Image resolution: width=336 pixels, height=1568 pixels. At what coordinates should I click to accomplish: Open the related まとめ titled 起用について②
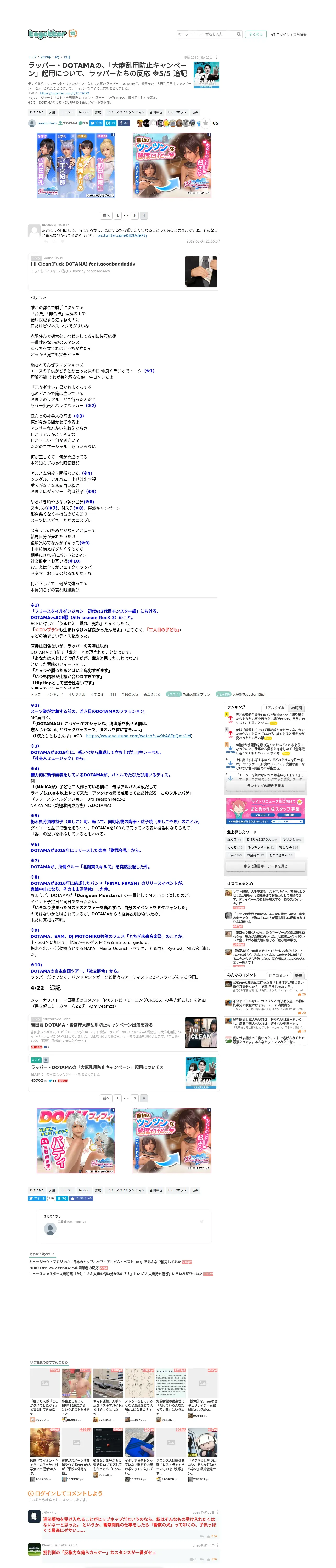(124, 1073)
